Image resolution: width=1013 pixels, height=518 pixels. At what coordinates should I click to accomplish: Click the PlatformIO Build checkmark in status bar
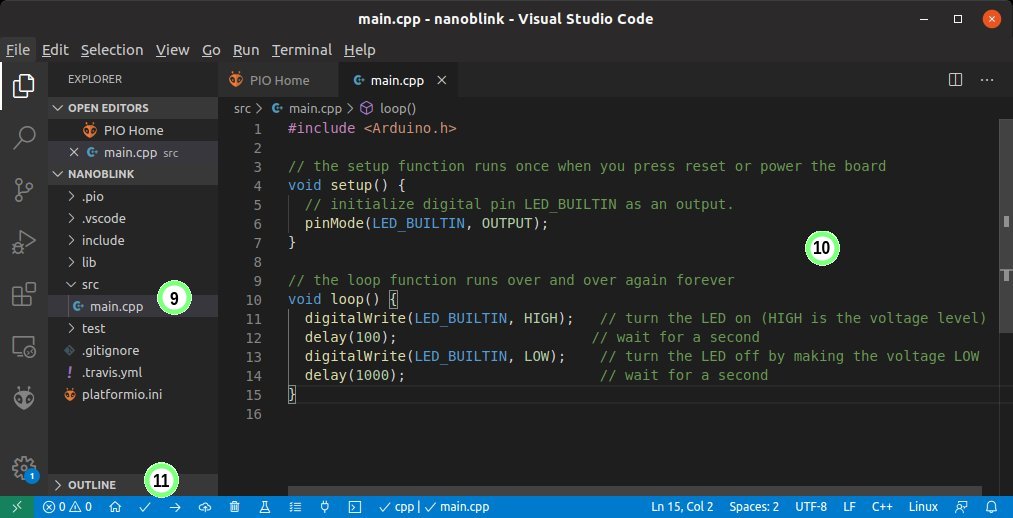(145, 507)
